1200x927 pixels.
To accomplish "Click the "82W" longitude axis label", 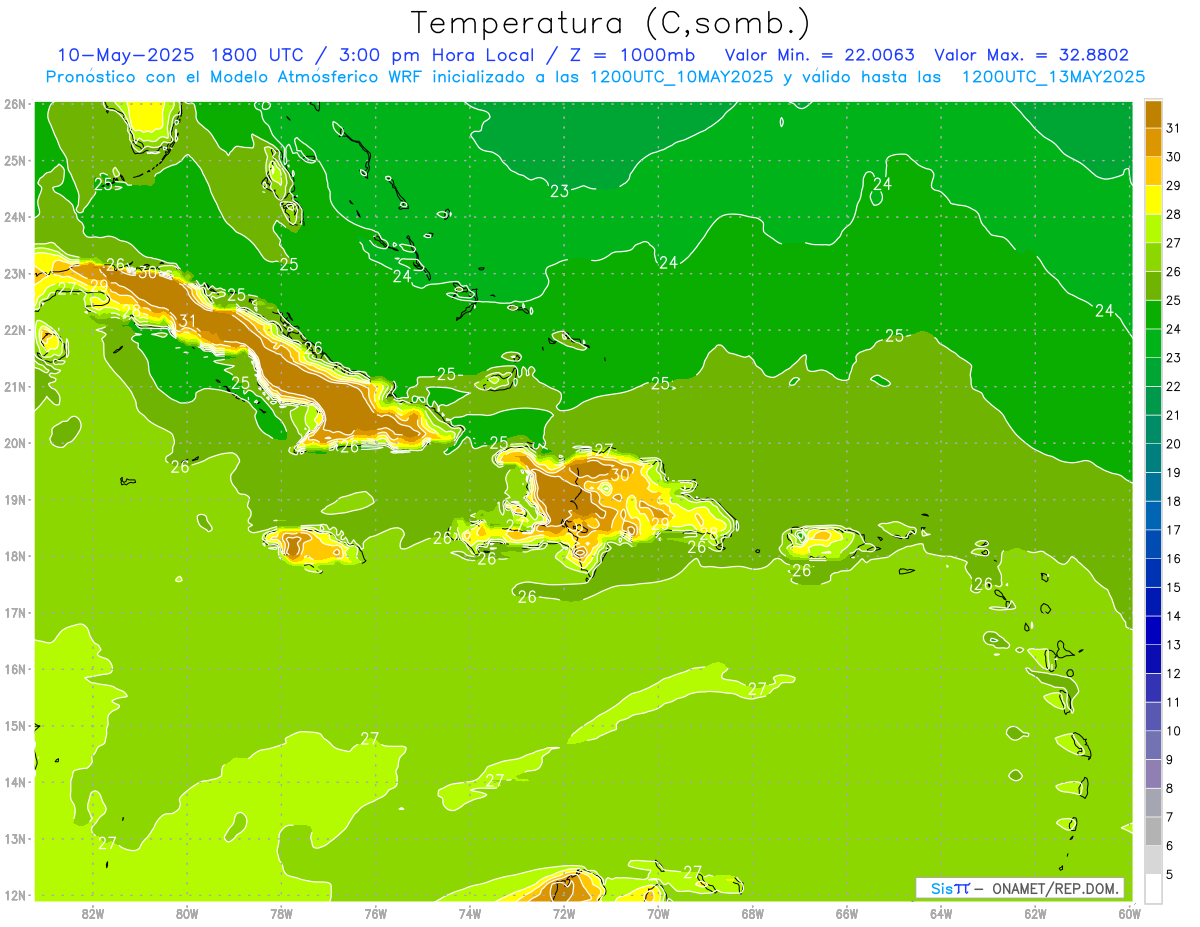I will point(93,912).
